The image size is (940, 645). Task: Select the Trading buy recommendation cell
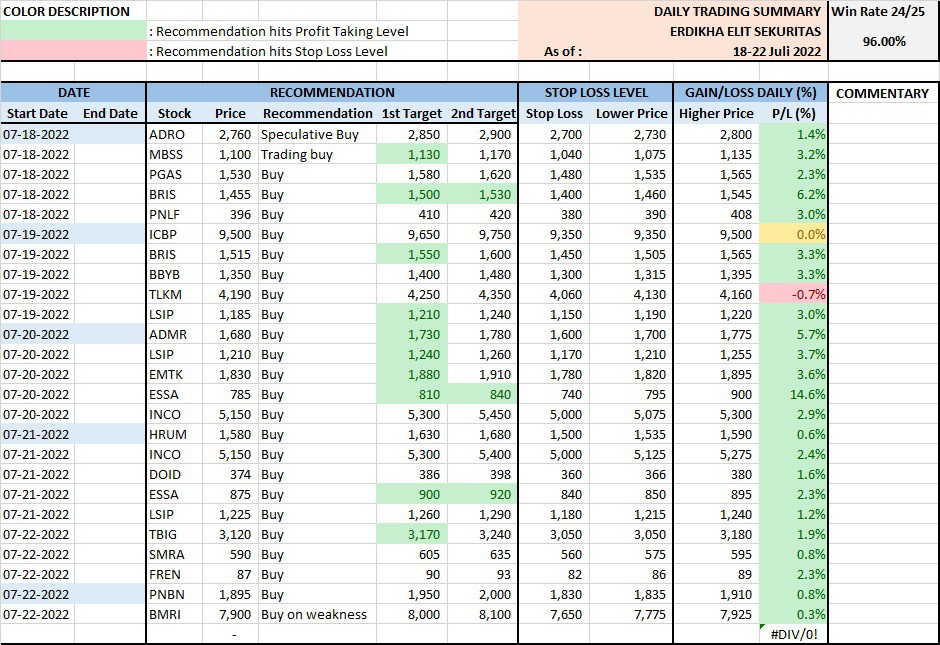pos(297,154)
